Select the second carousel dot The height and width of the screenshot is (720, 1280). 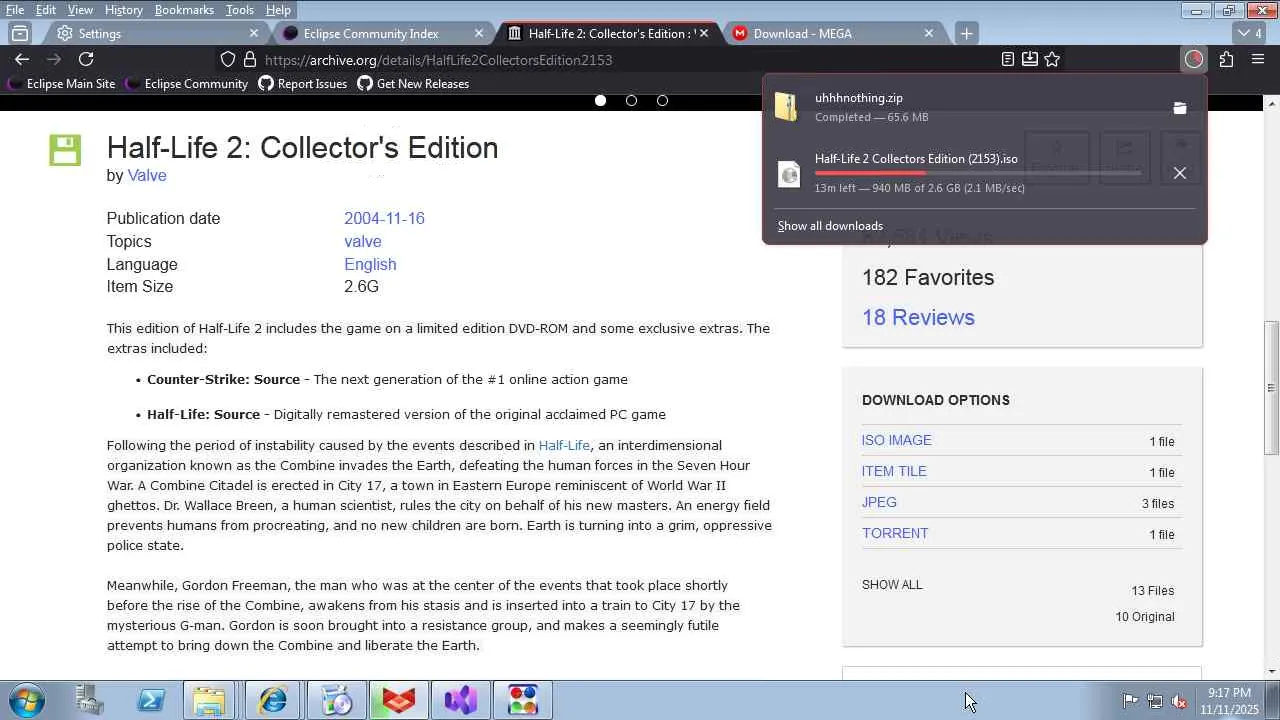tap(631, 100)
